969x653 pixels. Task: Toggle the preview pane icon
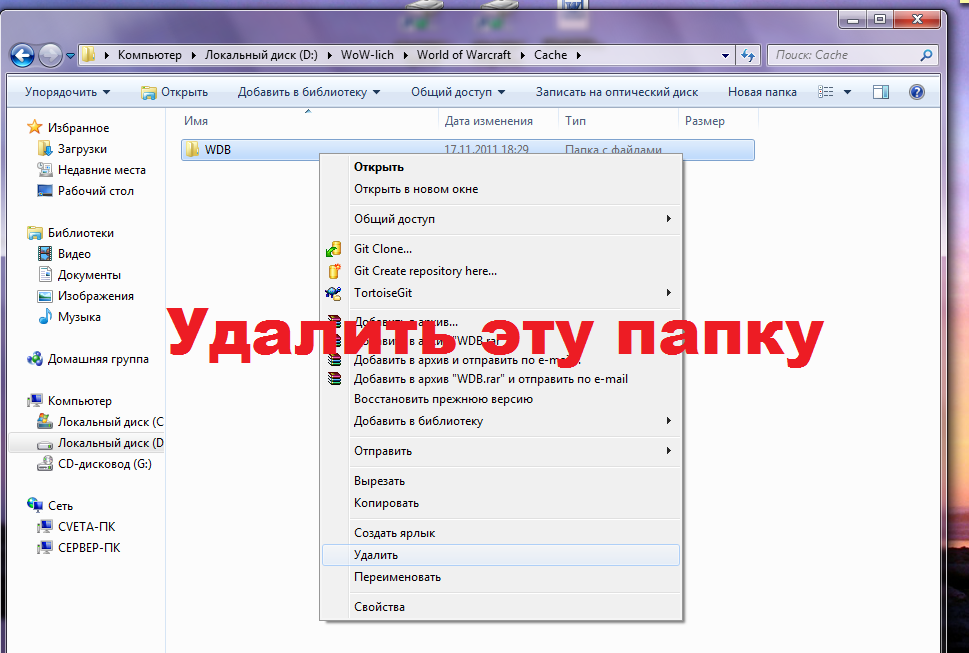click(881, 92)
